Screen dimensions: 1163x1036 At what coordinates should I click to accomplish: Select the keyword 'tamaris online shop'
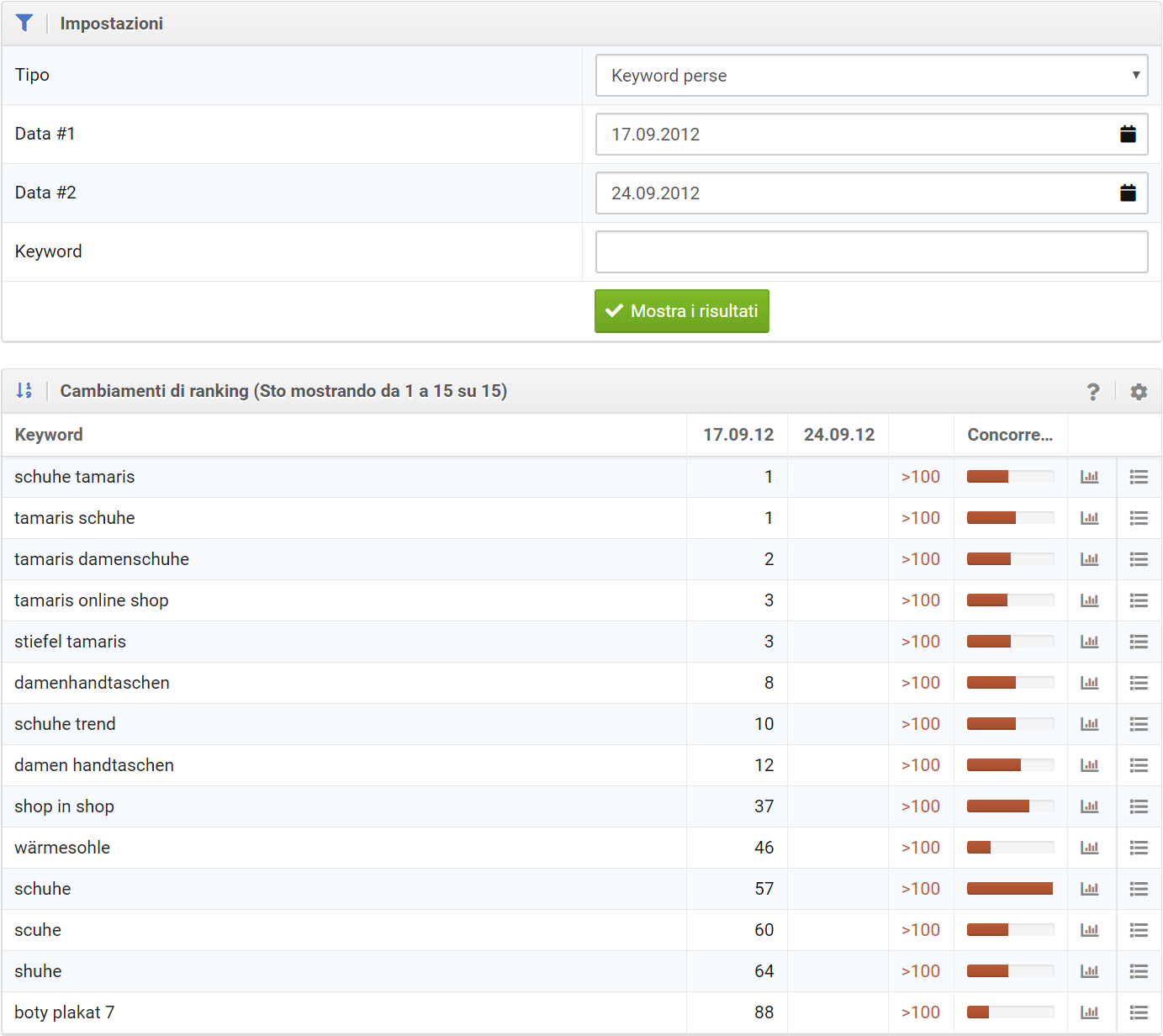tap(92, 600)
